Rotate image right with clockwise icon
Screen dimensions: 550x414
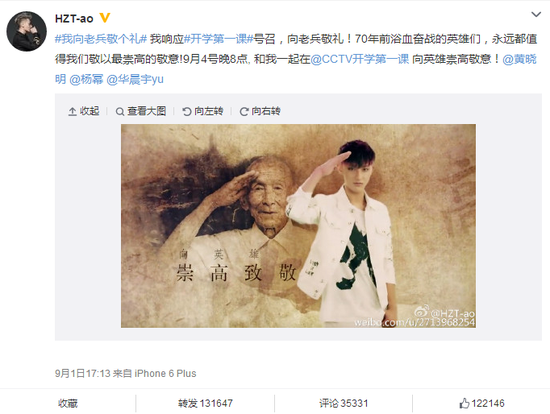[x=244, y=112]
